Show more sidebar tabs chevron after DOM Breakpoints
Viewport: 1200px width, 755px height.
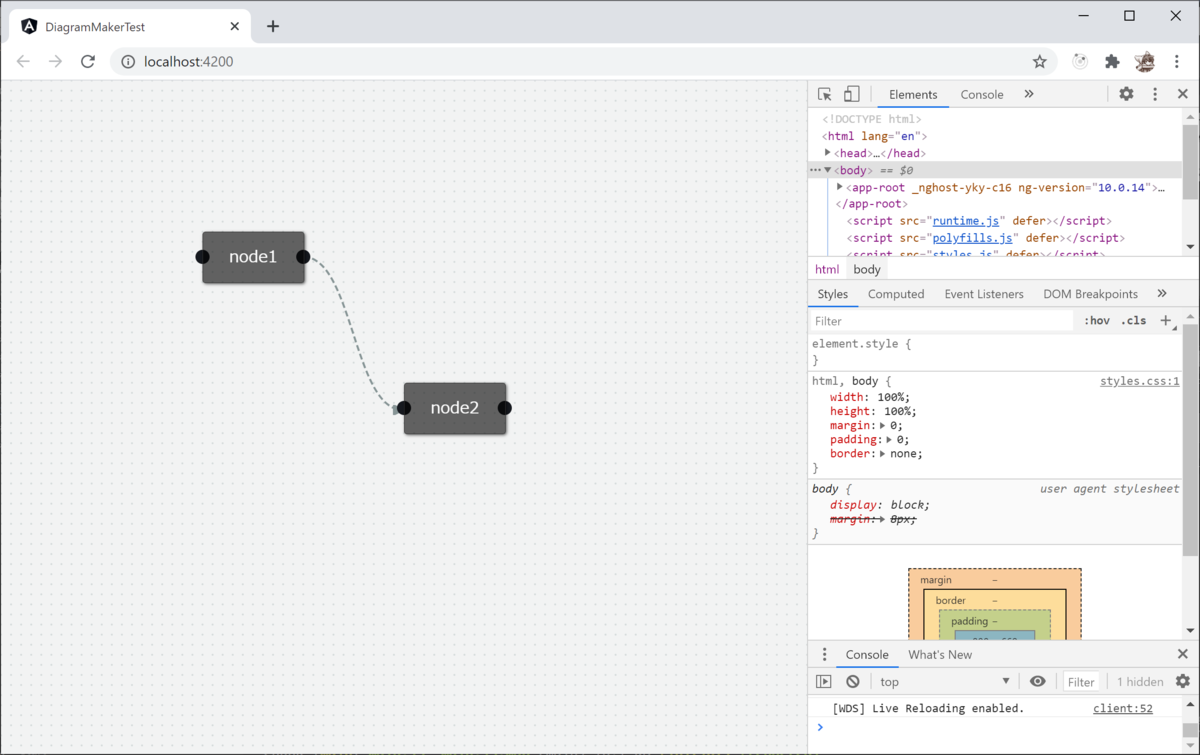pos(1162,294)
